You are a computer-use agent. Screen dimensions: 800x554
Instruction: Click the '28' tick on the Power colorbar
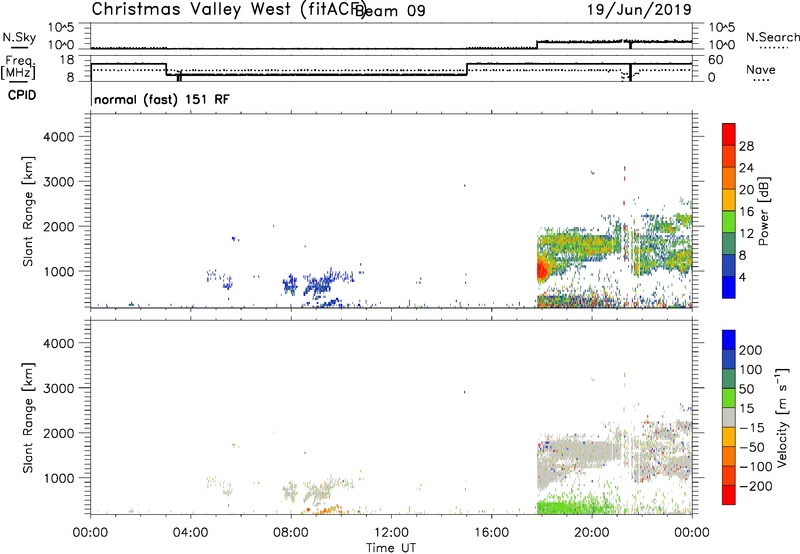click(746, 146)
